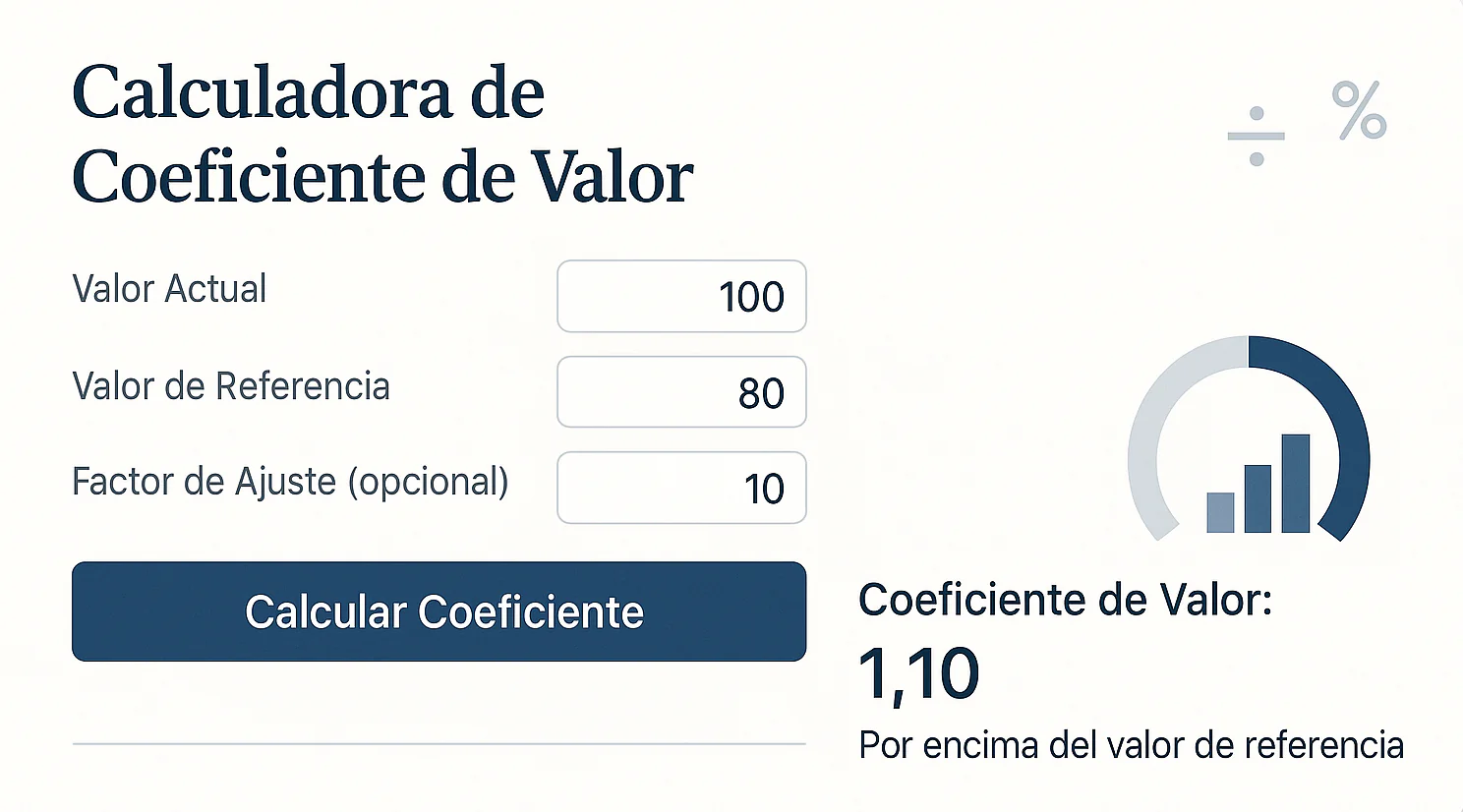The width and height of the screenshot is (1463, 812).
Task: Select the Valor Actual input field
Action: (681, 297)
